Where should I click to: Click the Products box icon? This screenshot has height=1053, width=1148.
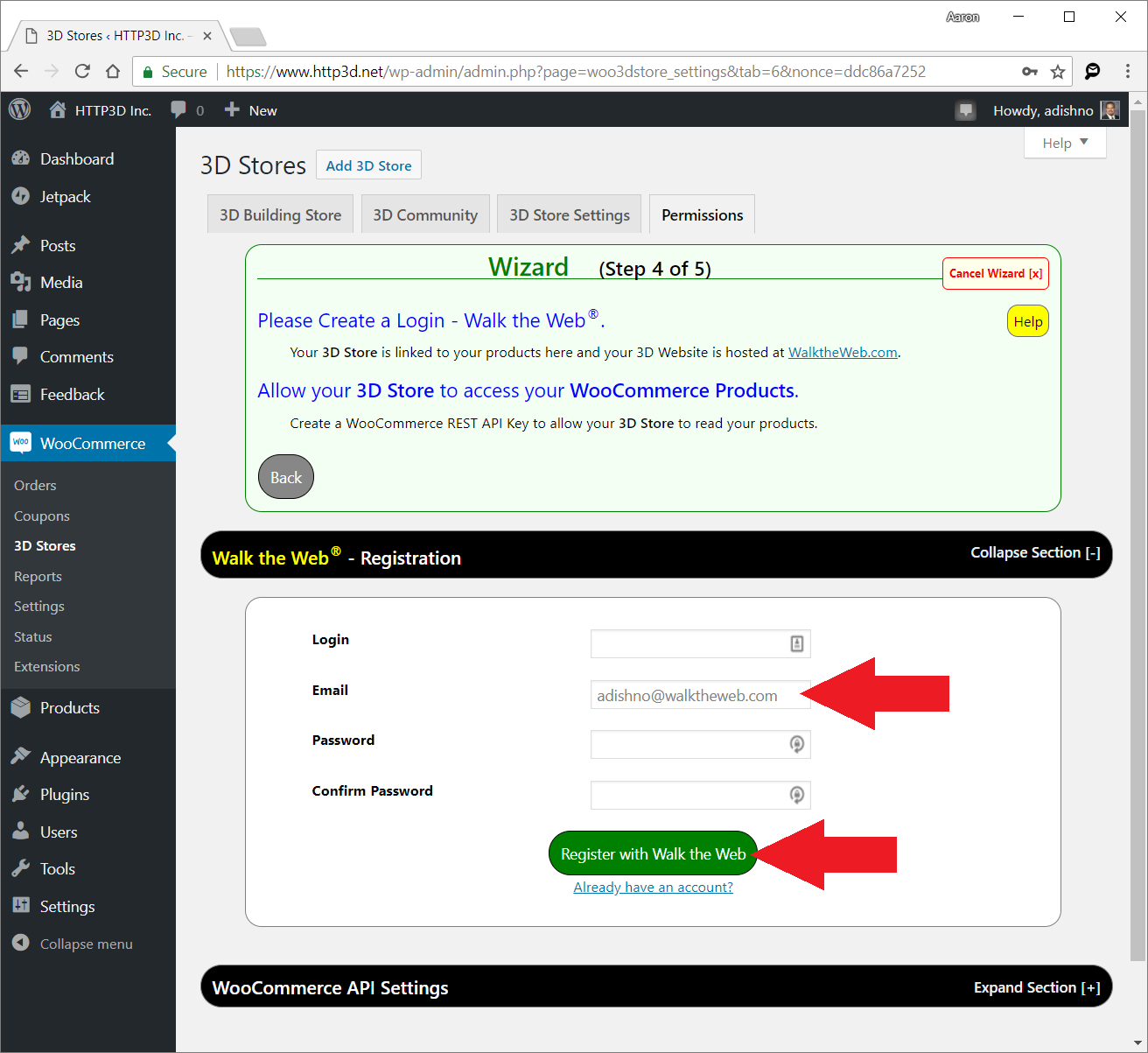tap(21, 707)
